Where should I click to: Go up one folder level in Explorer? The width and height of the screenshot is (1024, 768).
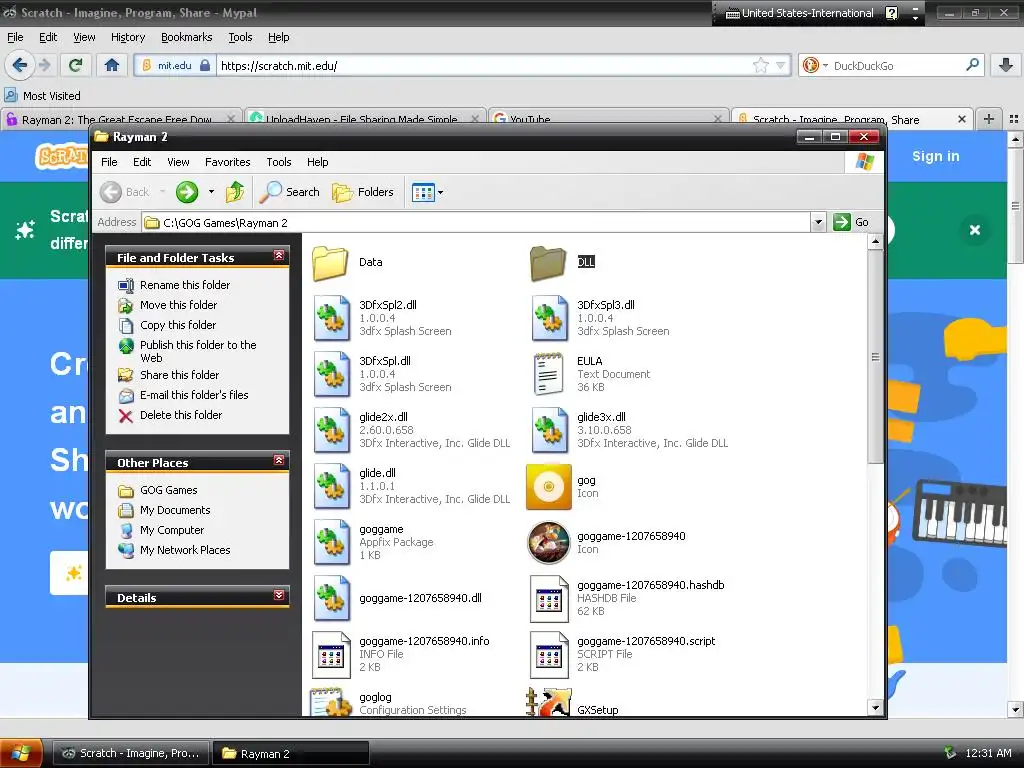(x=235, y=192)
